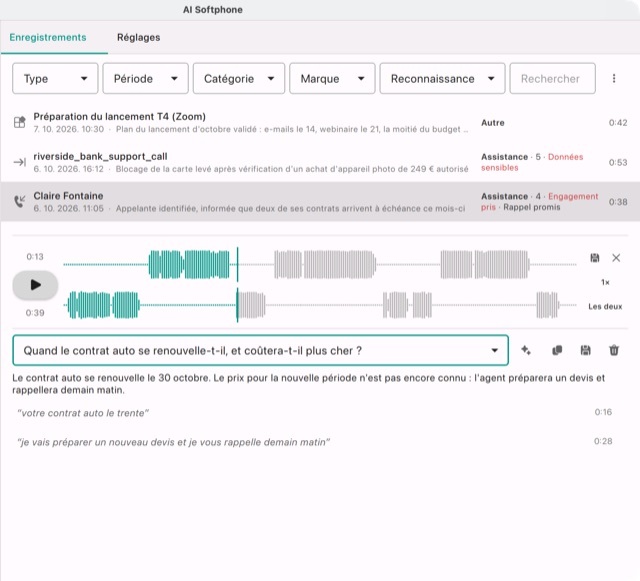Click the Autre category label
This screenshot has height=581, width=640.
(493, 122)
